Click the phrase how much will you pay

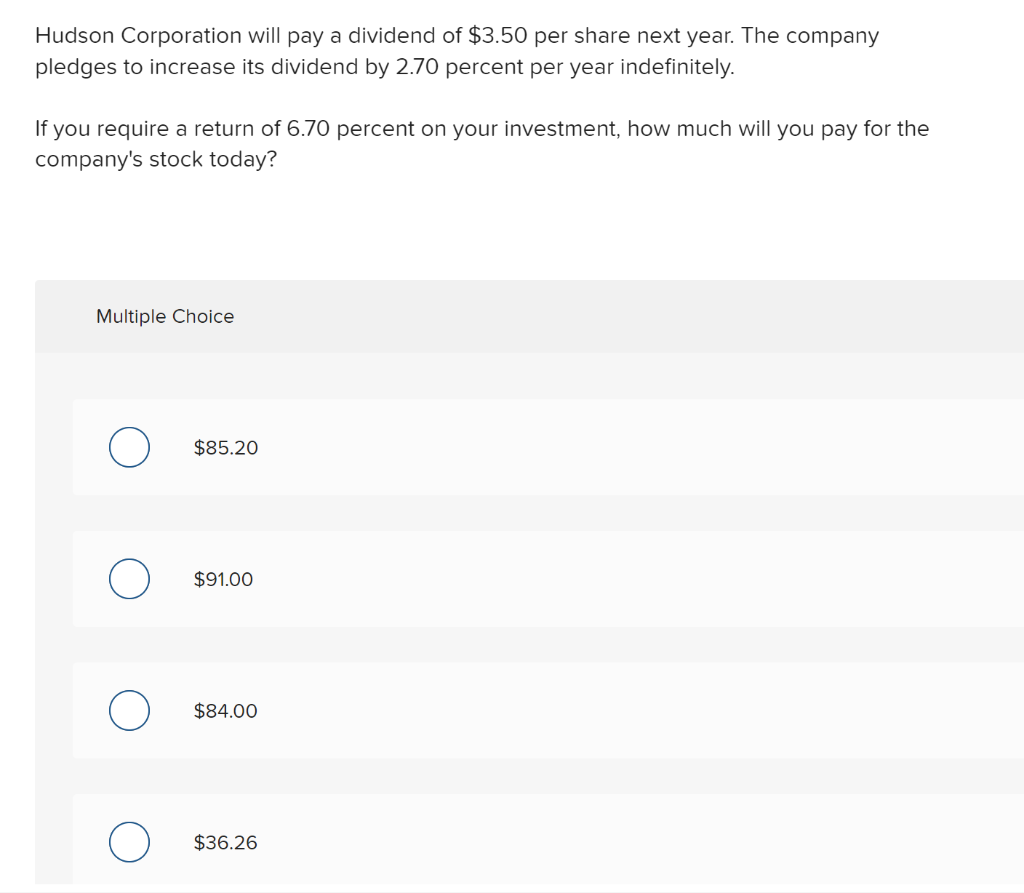click(x=737, y=129)
